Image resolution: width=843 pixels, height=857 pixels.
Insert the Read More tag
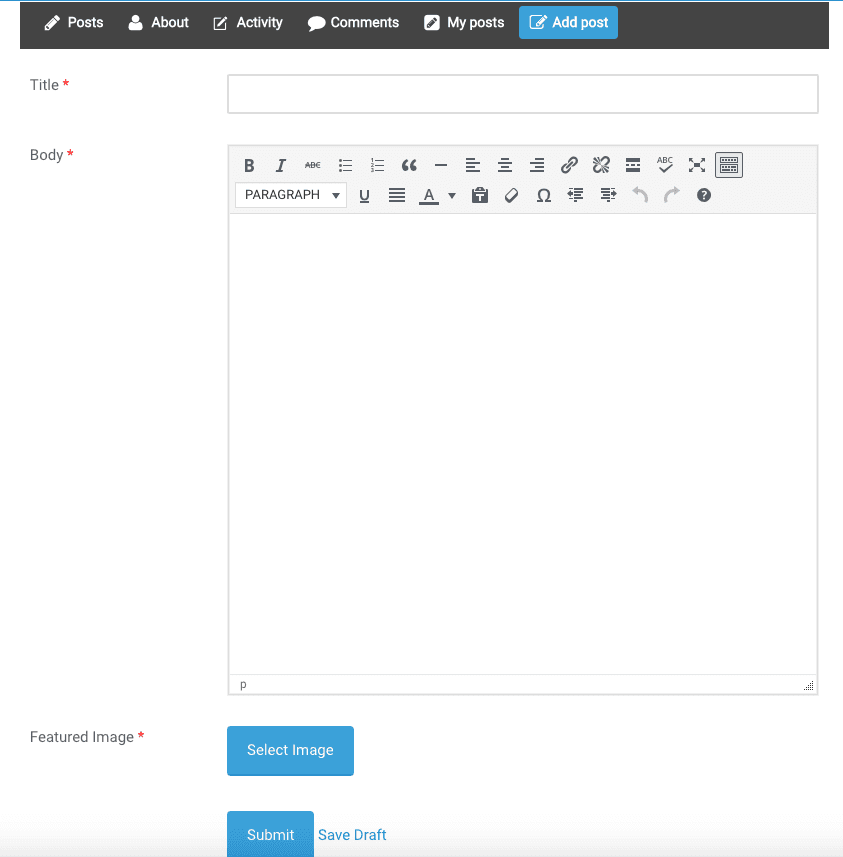(x=633, y=165)
